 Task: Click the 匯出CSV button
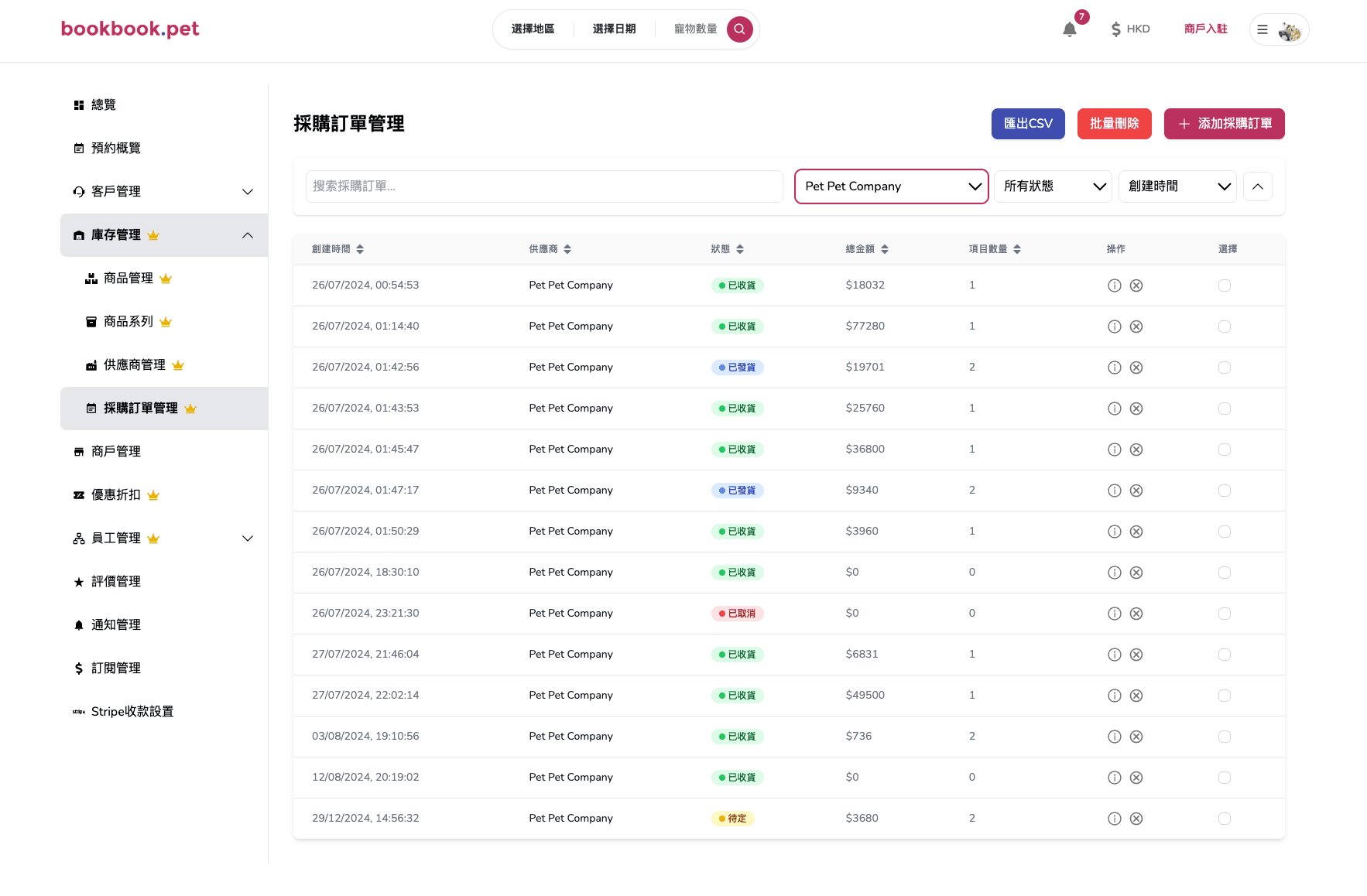pos(1028,124)
